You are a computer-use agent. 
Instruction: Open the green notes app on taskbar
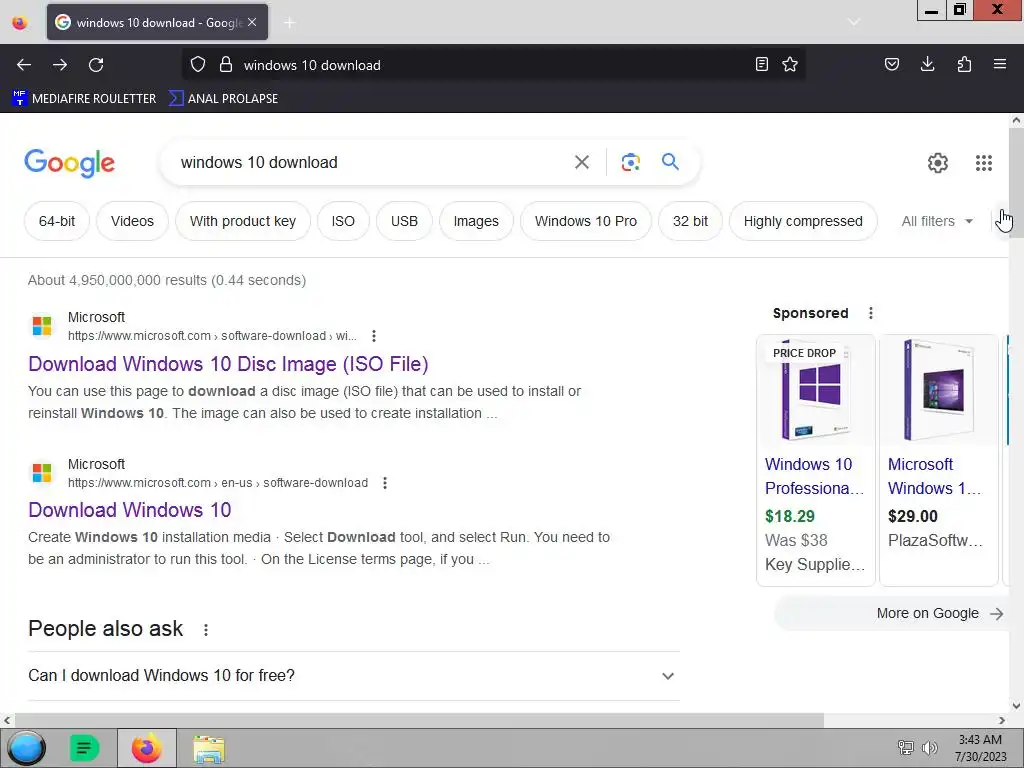tap(84, 748)
